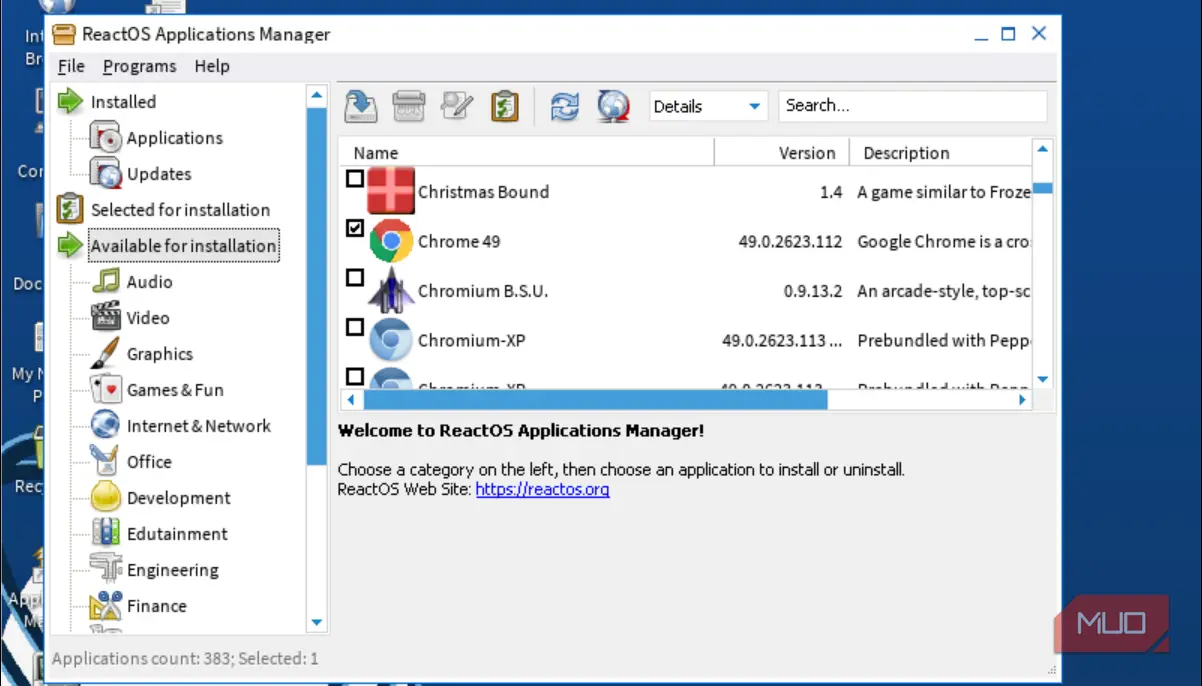
Task: Click the Finance category icon
Action: (105, 605)
